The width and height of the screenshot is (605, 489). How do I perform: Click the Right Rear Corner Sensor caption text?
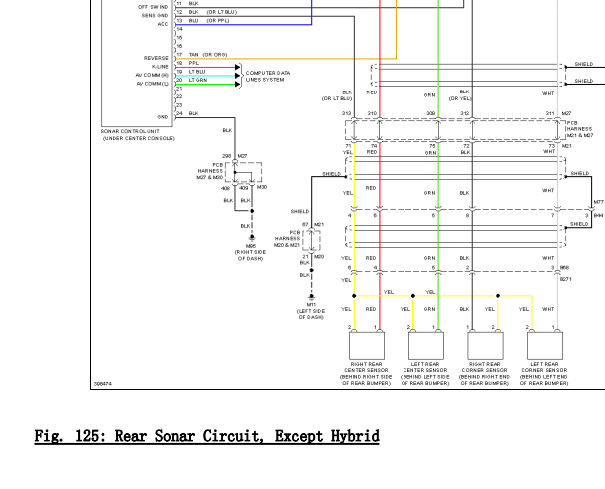485,374
